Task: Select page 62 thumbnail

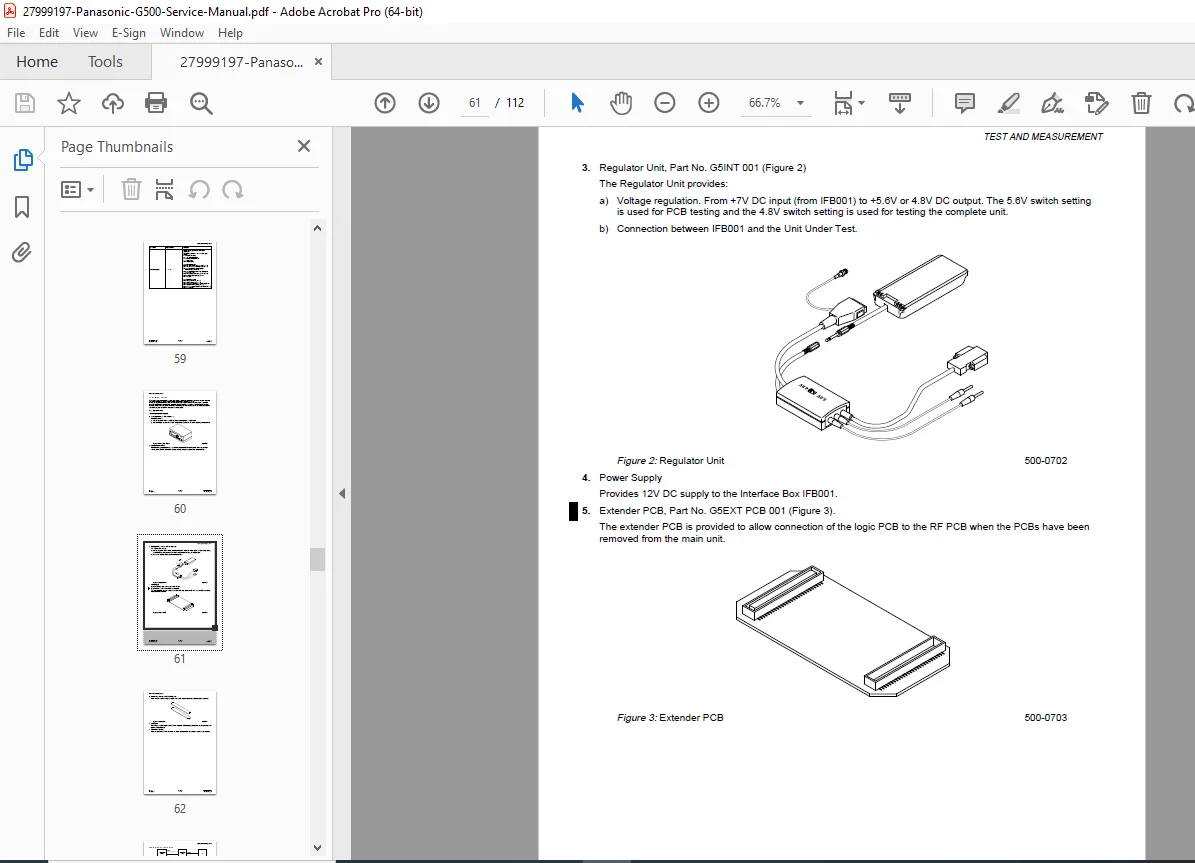Action: click(x=180, y=743)
